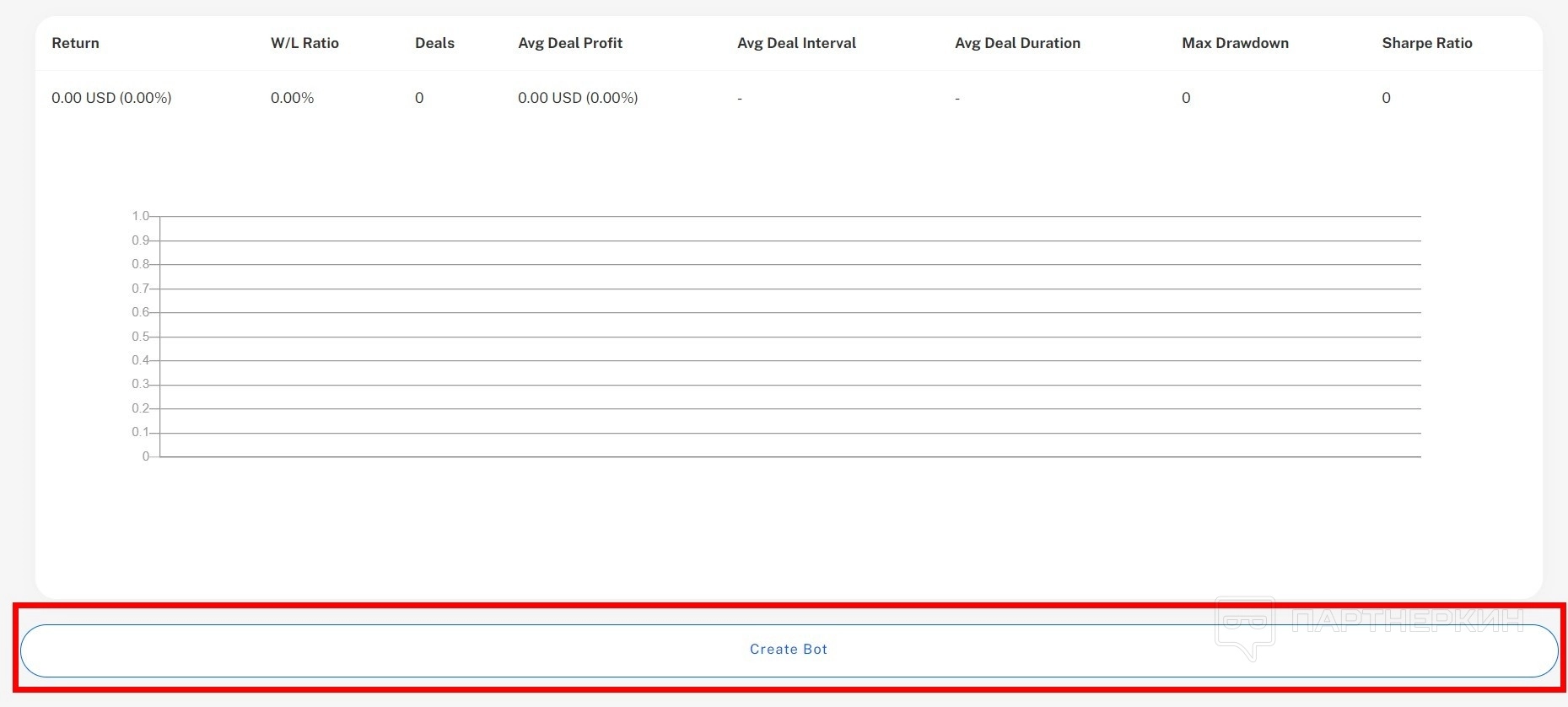Click the Avg Deal Profit header

coord(570,43)
